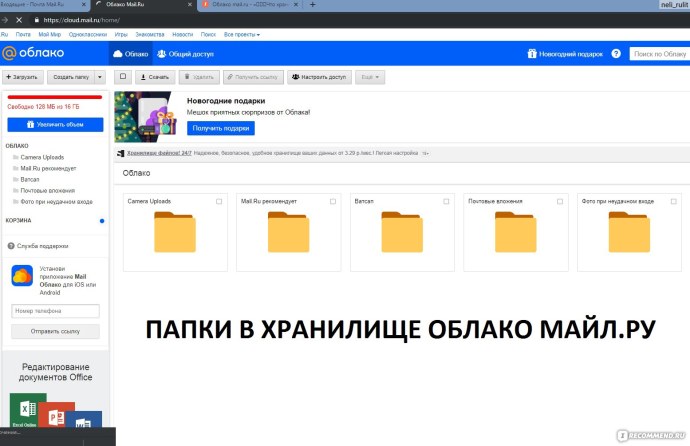Open the Mail.Ru рекомендует folder icon in grid
This screenshot has width=690, height=446.
point(288,232)
